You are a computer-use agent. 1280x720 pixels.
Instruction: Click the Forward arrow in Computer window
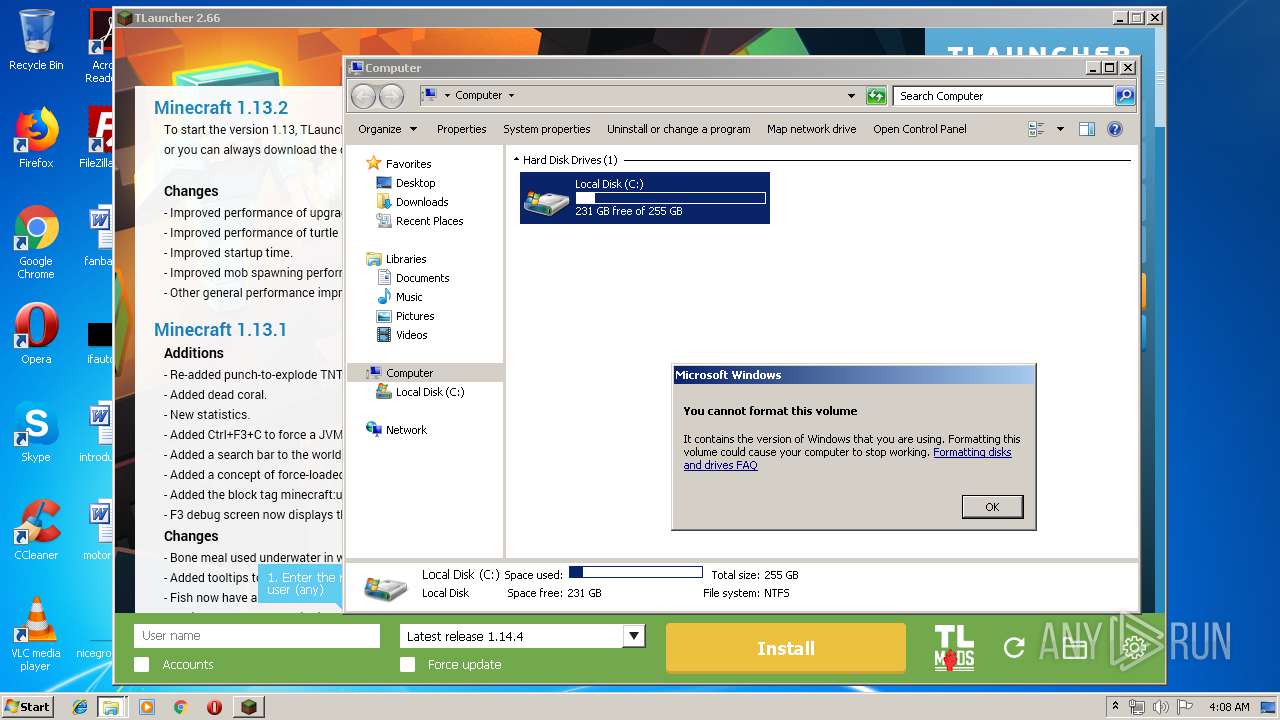391,96
